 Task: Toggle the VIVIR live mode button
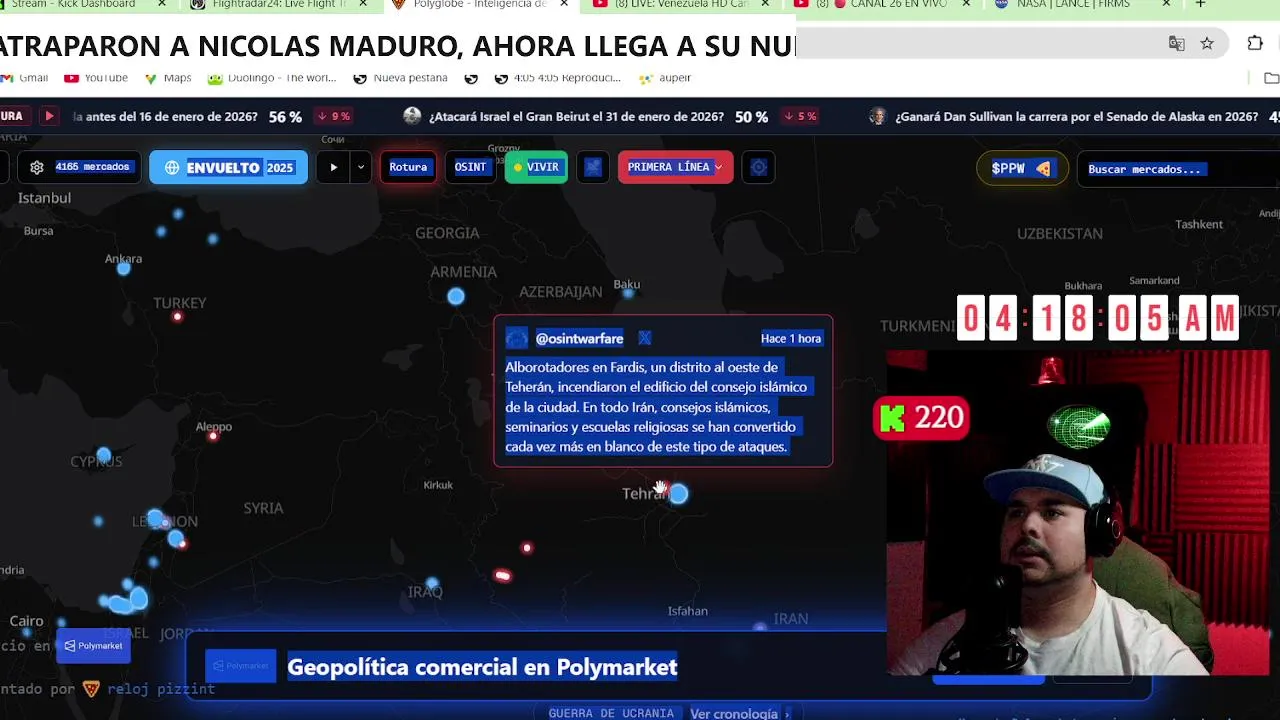tap(536, 167)
